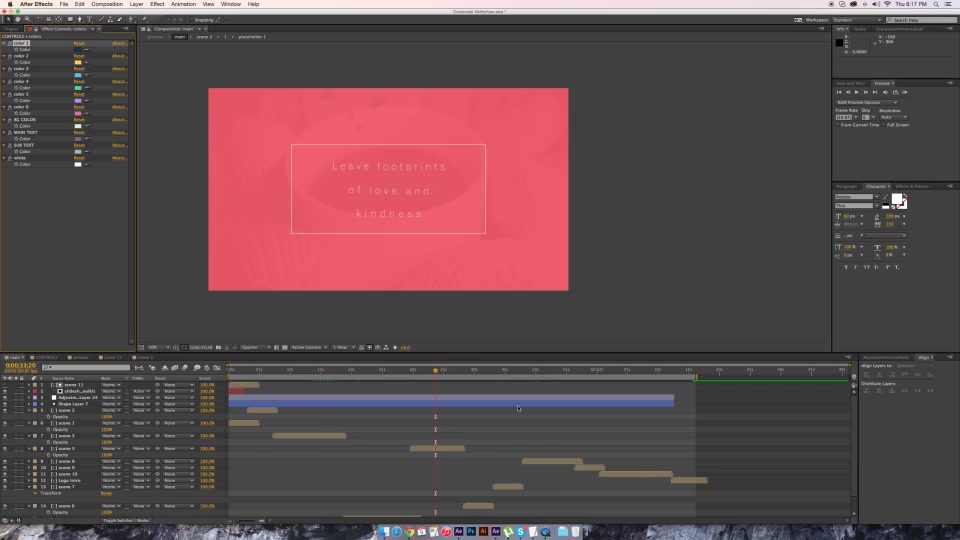Hide the Shape Layer 7 layer
The image size is (960, 540).
click(5, 404)
